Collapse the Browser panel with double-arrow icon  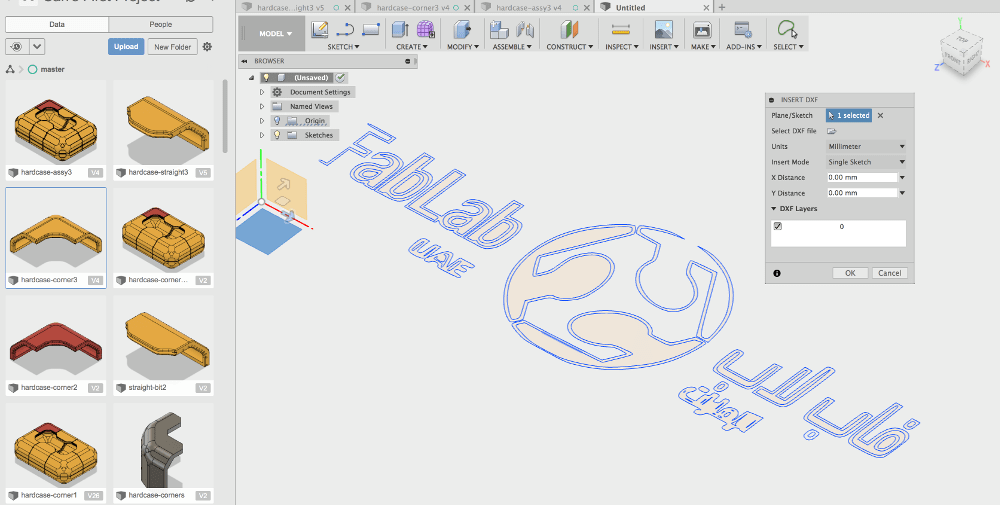tap(244, 61)
